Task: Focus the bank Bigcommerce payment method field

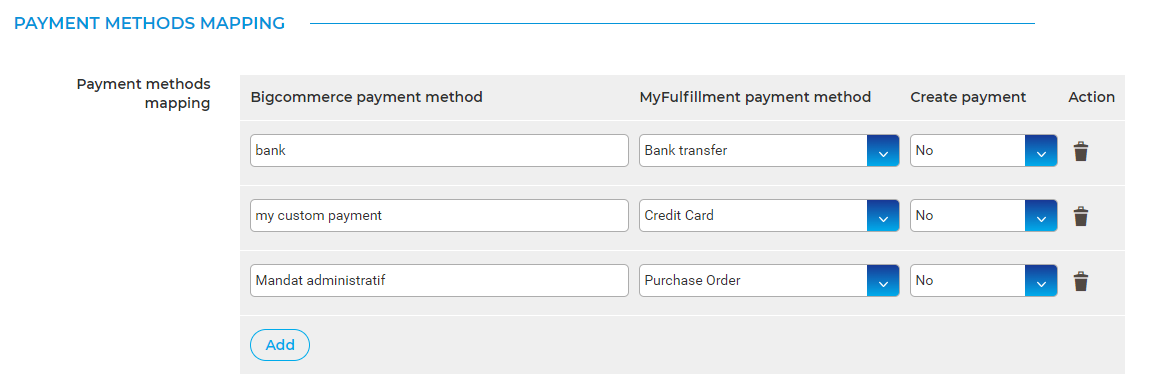Action: coord(439,151)
